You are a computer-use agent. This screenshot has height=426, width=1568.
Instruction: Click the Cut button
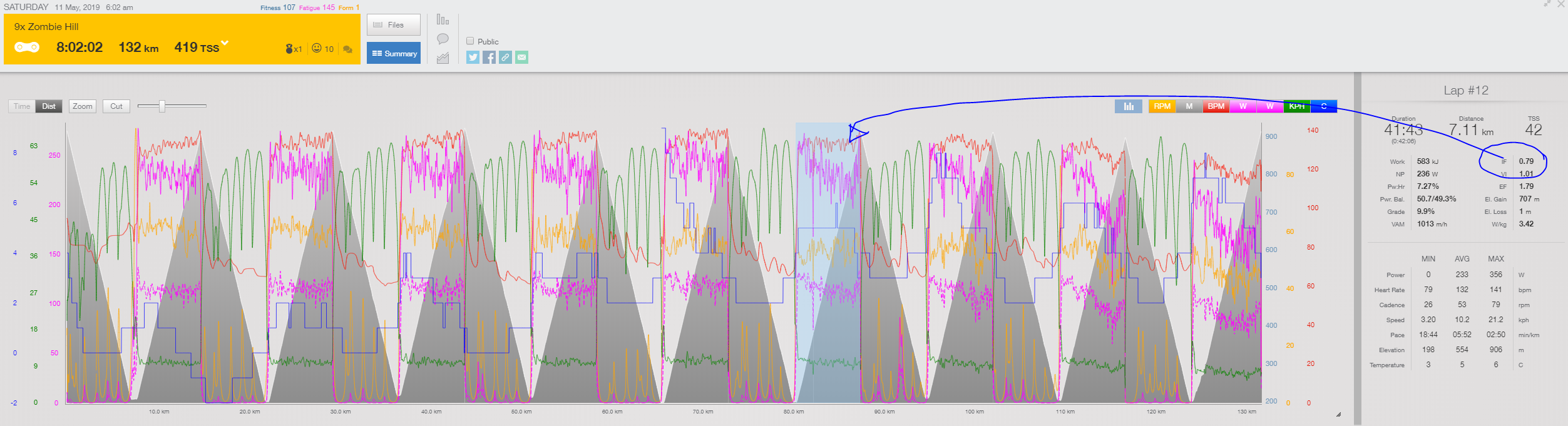point(116,106)
